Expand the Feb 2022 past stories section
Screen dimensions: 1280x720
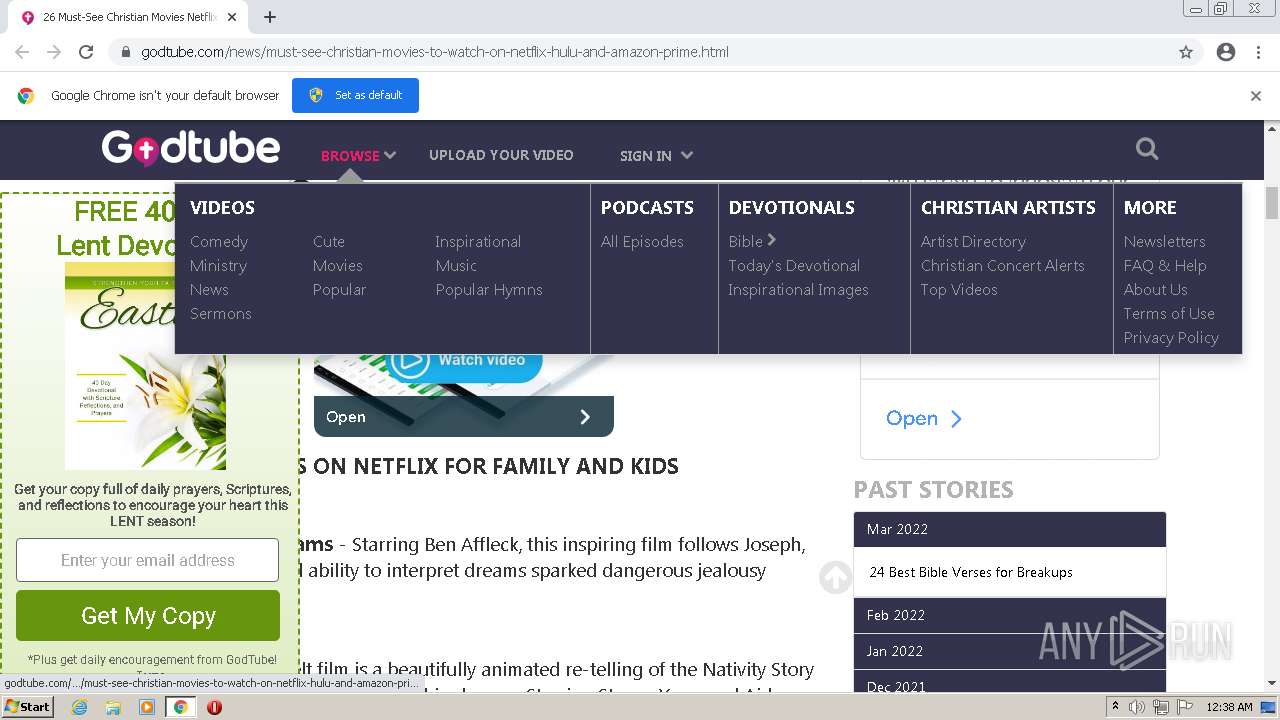(1010, 615)
